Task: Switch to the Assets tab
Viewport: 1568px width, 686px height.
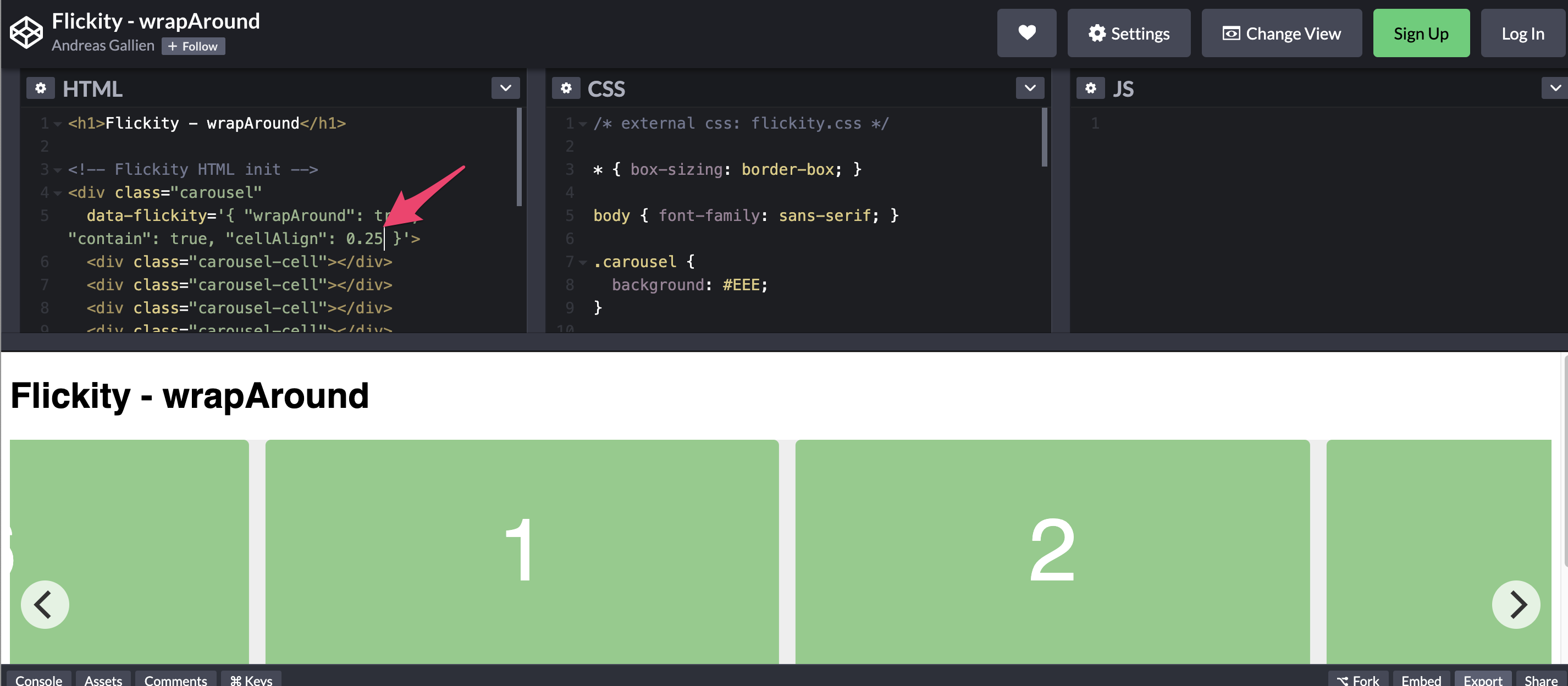Action: 102,681
